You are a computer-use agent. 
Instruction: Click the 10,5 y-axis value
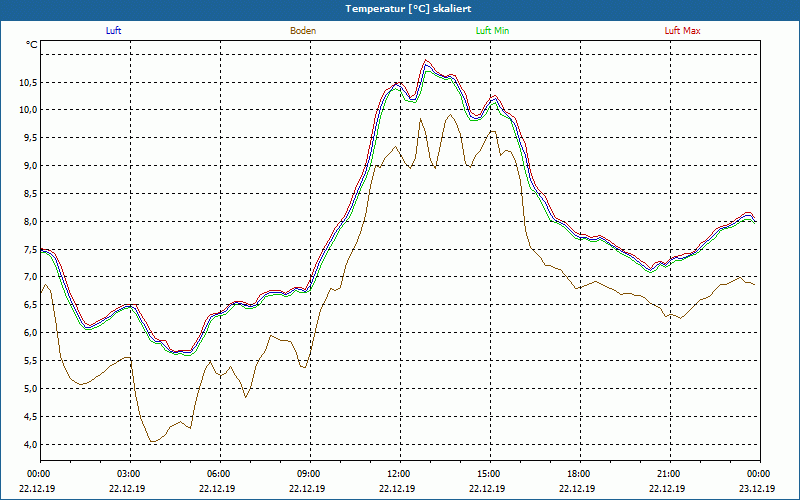(28, 83)
